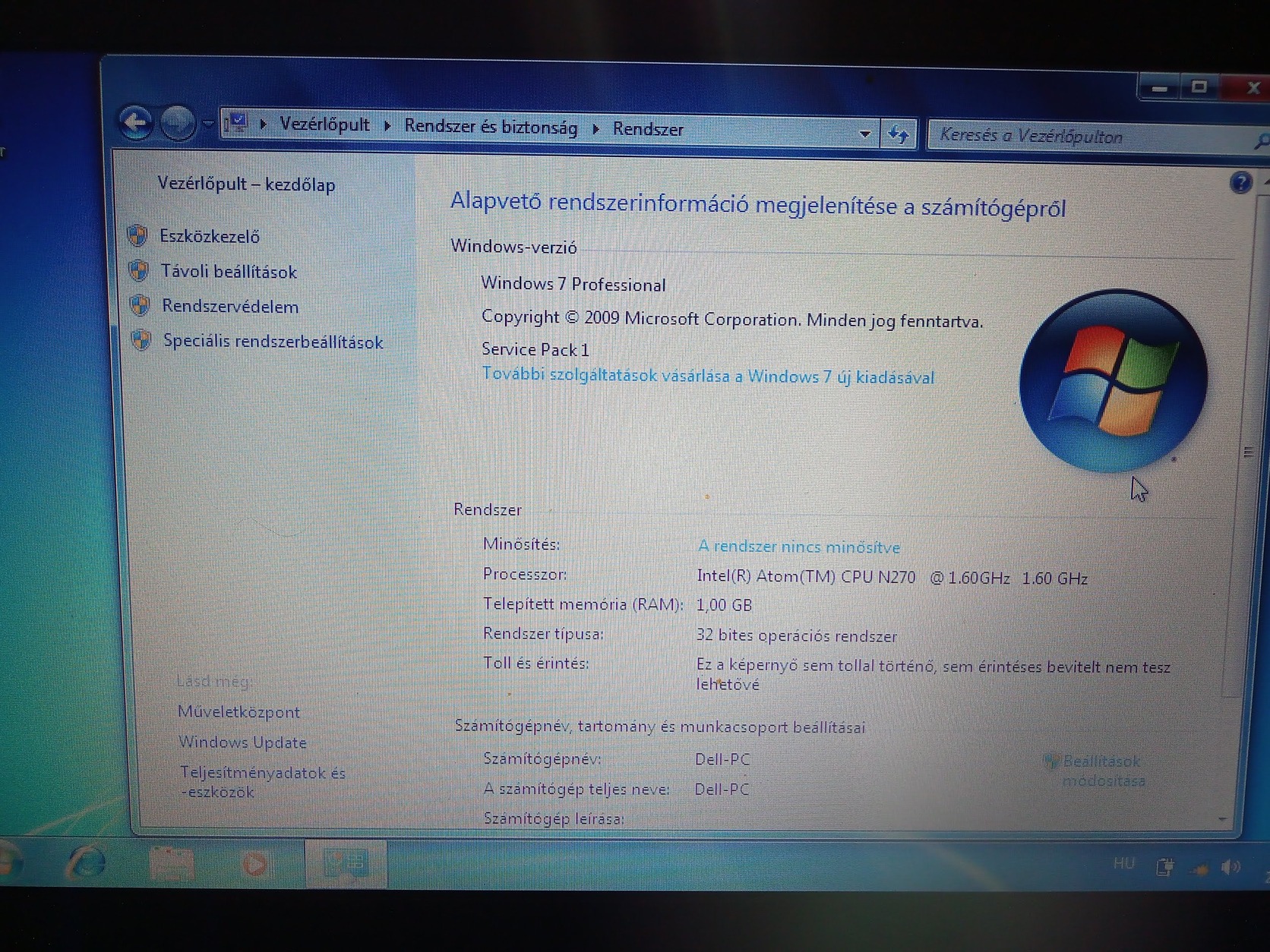Viewport: 1270px width, 952px height.
Task: Expand the arrow before Vezérlőpult in breadcrumb
Action: pos(264,124)
